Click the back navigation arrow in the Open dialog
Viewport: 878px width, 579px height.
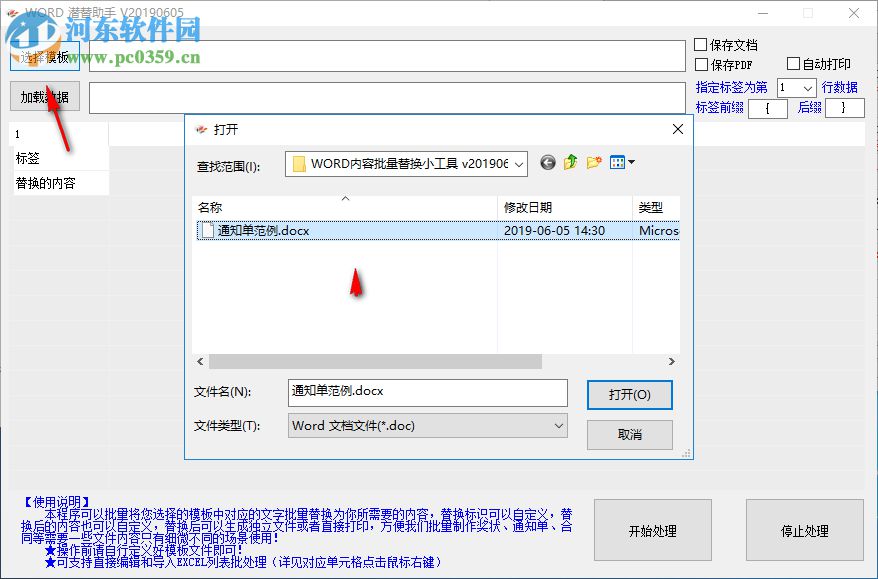tap(547, 163)
